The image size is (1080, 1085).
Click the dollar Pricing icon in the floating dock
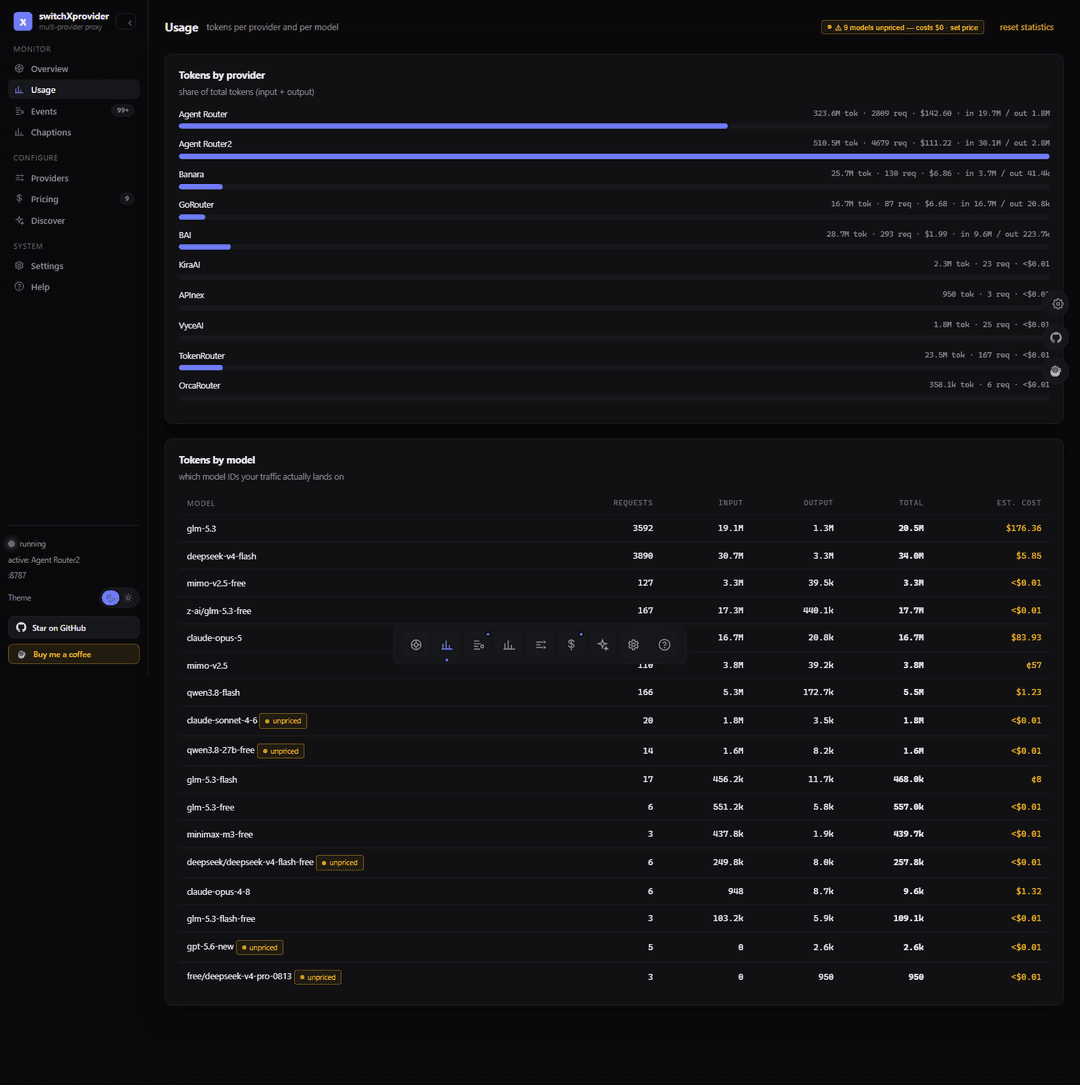pyautogui.click(x=571, y=645)
